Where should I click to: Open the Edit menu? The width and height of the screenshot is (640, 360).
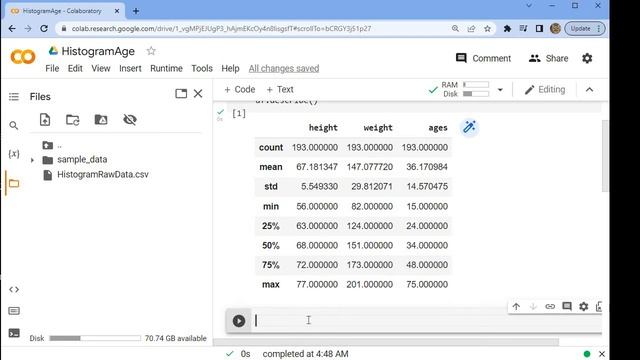coord(75,69)
